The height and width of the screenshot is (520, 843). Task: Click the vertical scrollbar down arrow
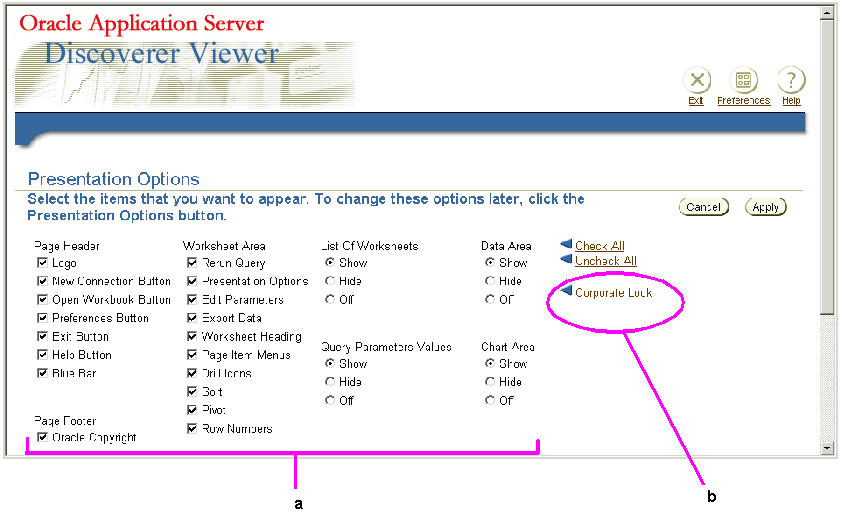[x=827, y=447]
